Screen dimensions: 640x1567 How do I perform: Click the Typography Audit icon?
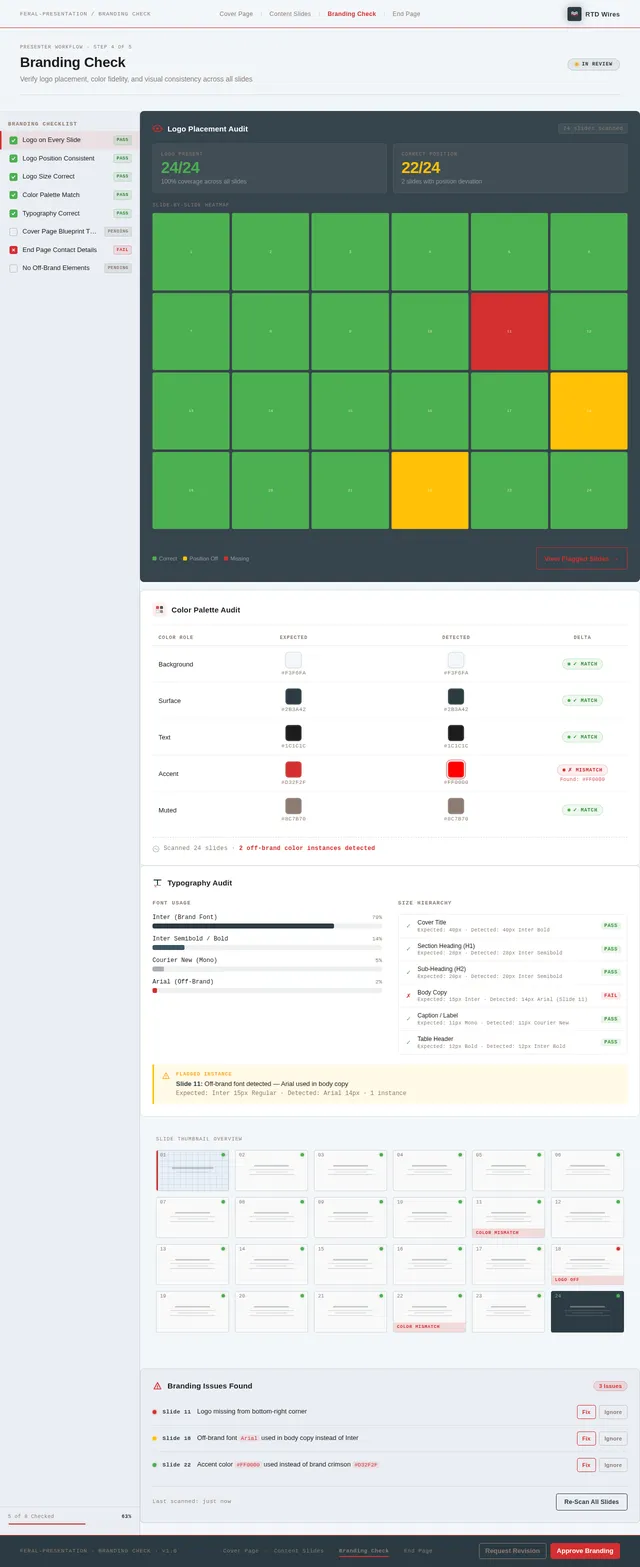click(x=157, y=883)
